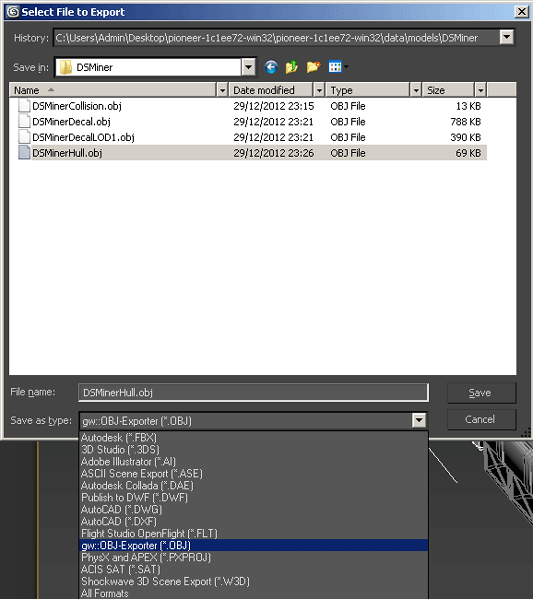This screenshot has width=533, height=599.
Task: Open the Save in folder dropdown
Action: 248,67
